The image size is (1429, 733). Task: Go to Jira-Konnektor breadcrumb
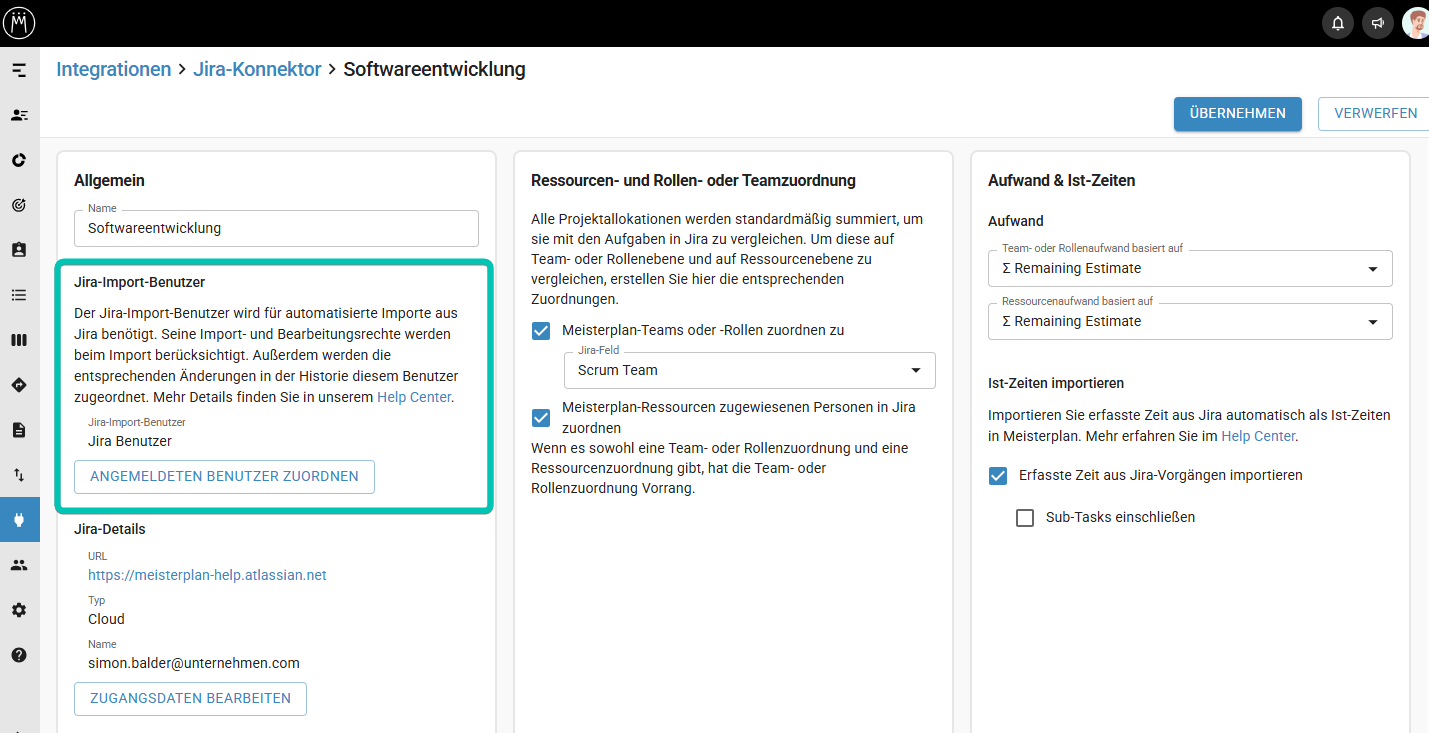click(x=257, y=69)
